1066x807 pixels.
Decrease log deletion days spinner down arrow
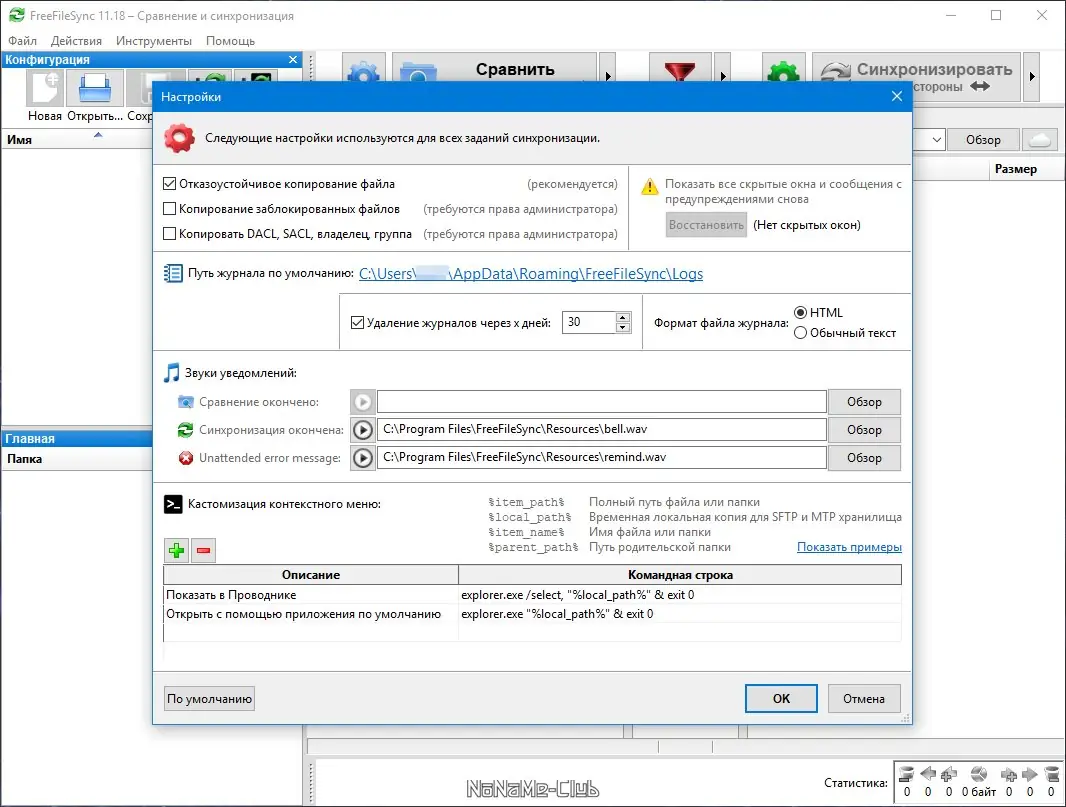[623, 328]
